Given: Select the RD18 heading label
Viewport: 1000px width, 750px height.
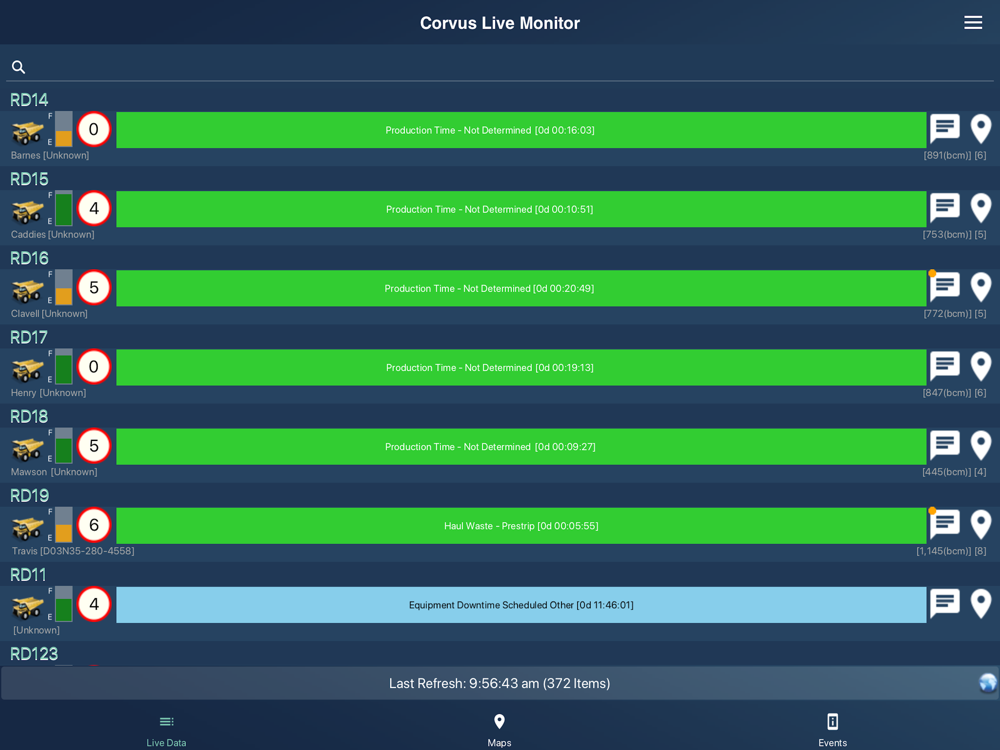Looking at the screenshot, I should click(x=29, y=416).
